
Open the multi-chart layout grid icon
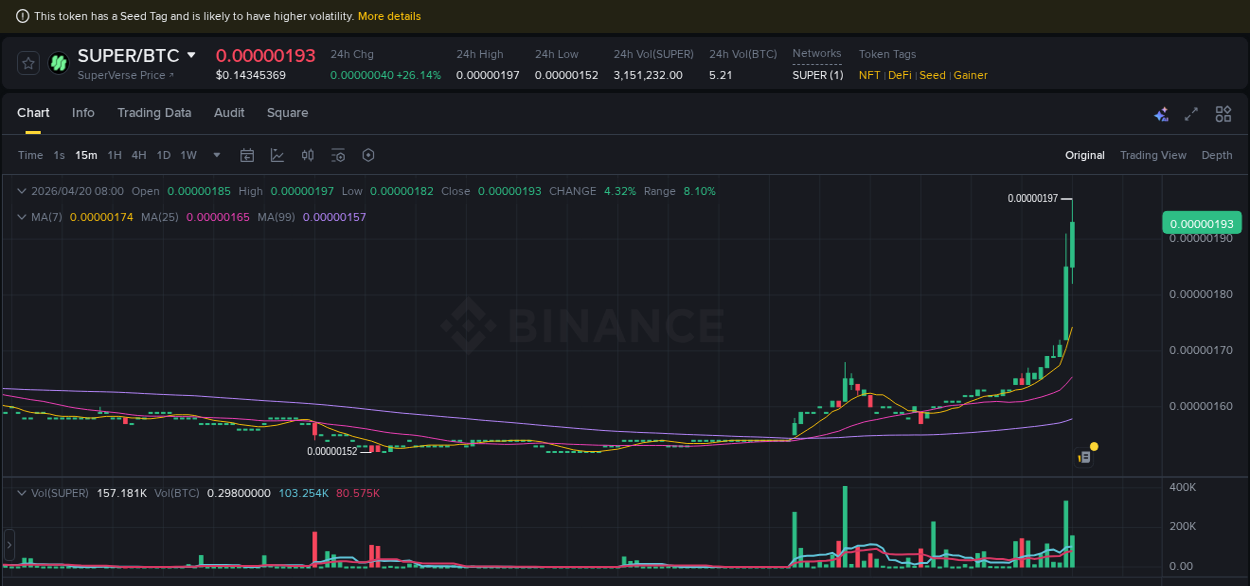1223,114
